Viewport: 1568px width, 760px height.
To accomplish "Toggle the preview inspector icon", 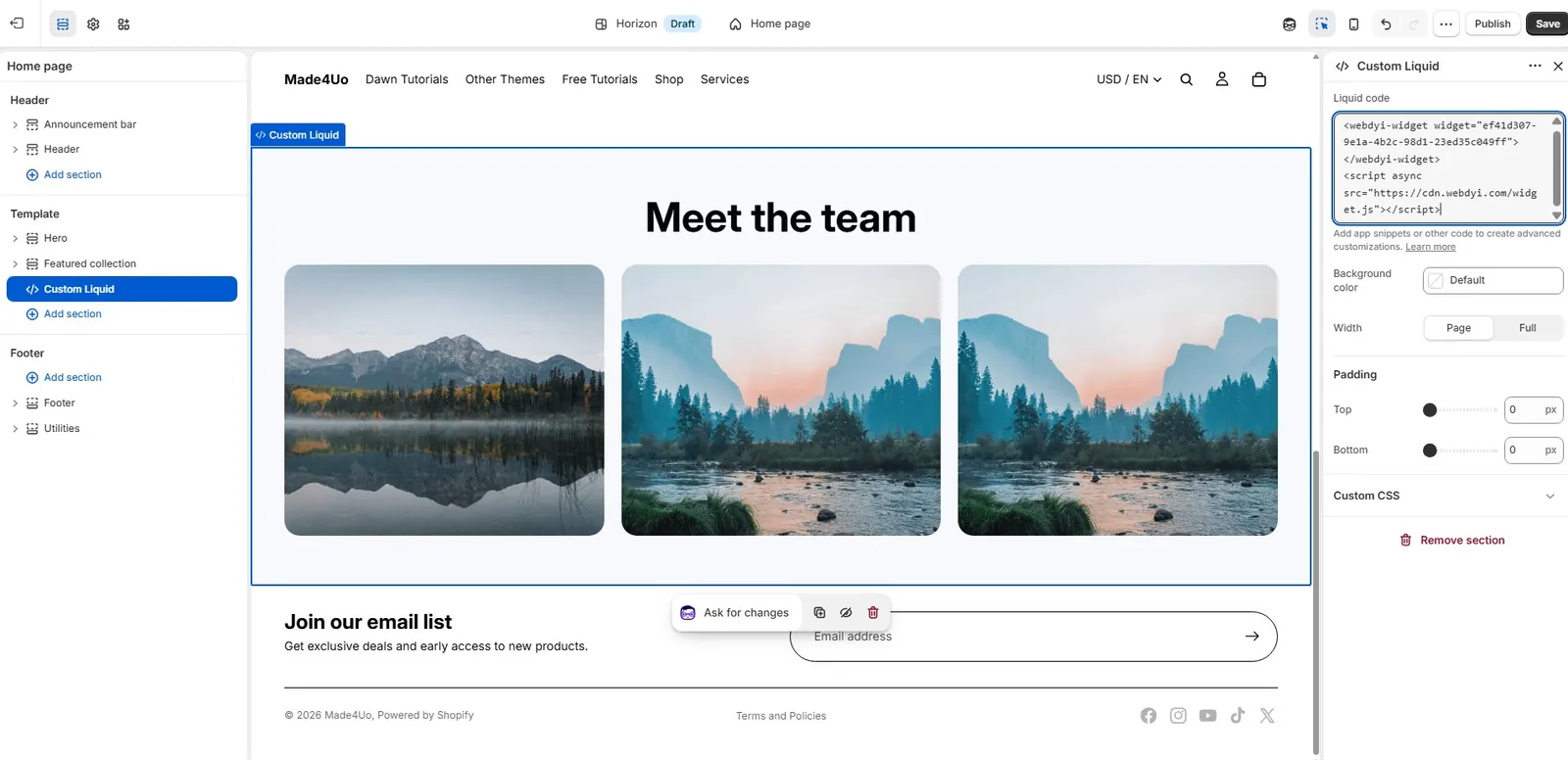I will (1321, 24).
